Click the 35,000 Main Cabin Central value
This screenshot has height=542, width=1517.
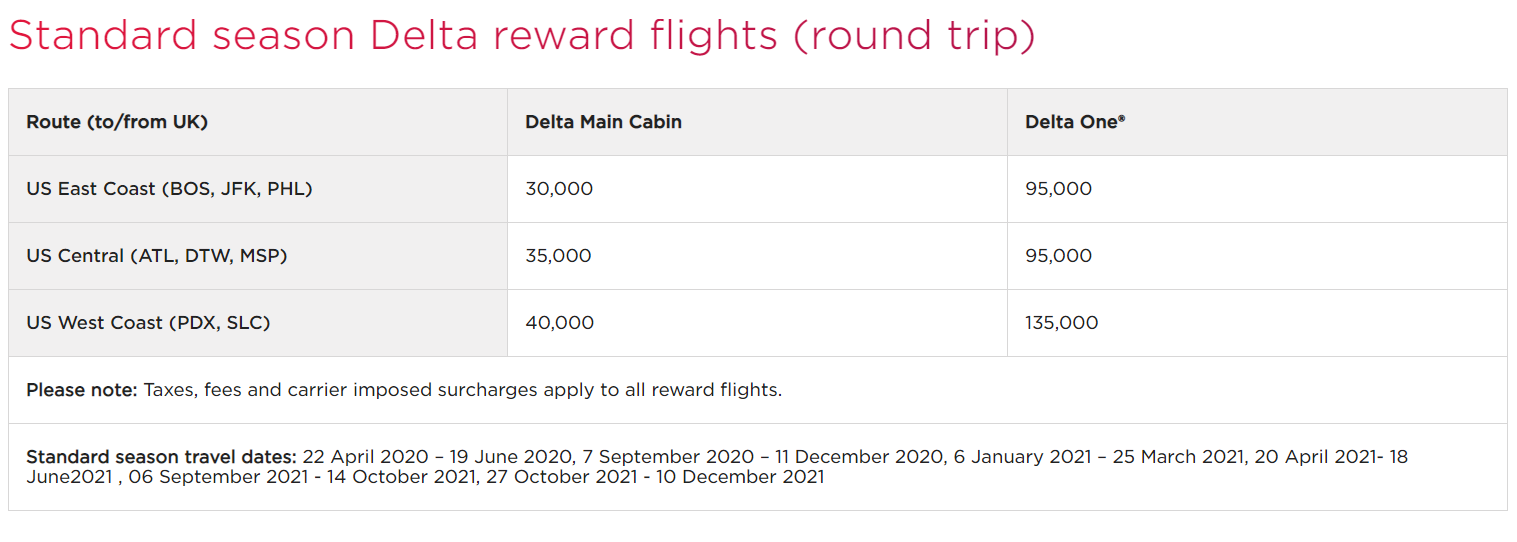pos(558,256)
